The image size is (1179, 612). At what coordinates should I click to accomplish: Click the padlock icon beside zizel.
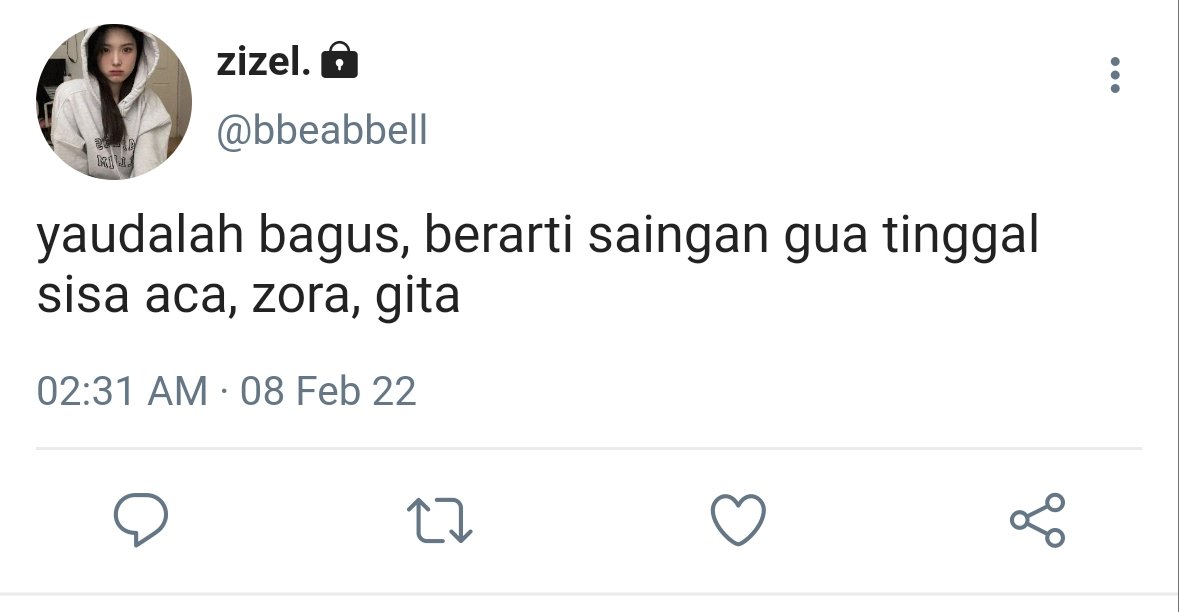339,60
